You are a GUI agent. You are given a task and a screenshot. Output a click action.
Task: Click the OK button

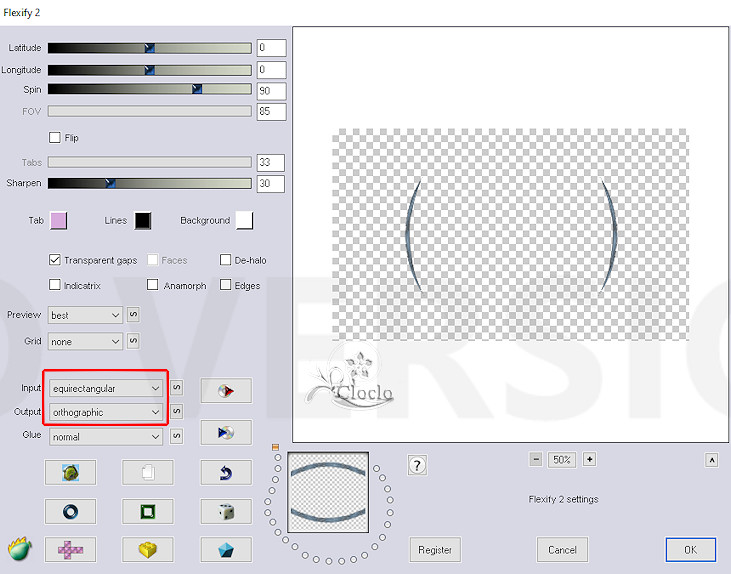pyautogui.click(x=690, y=549)
